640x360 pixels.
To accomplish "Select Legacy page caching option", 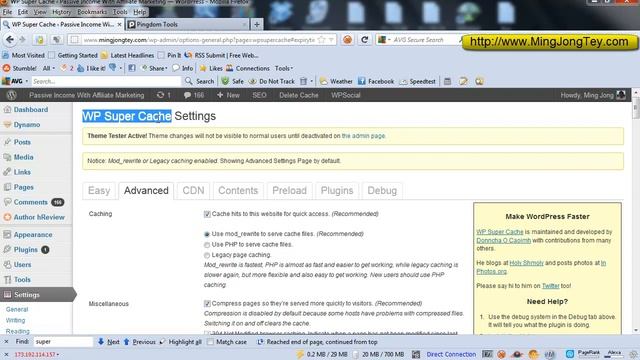I will coord(207,255).
